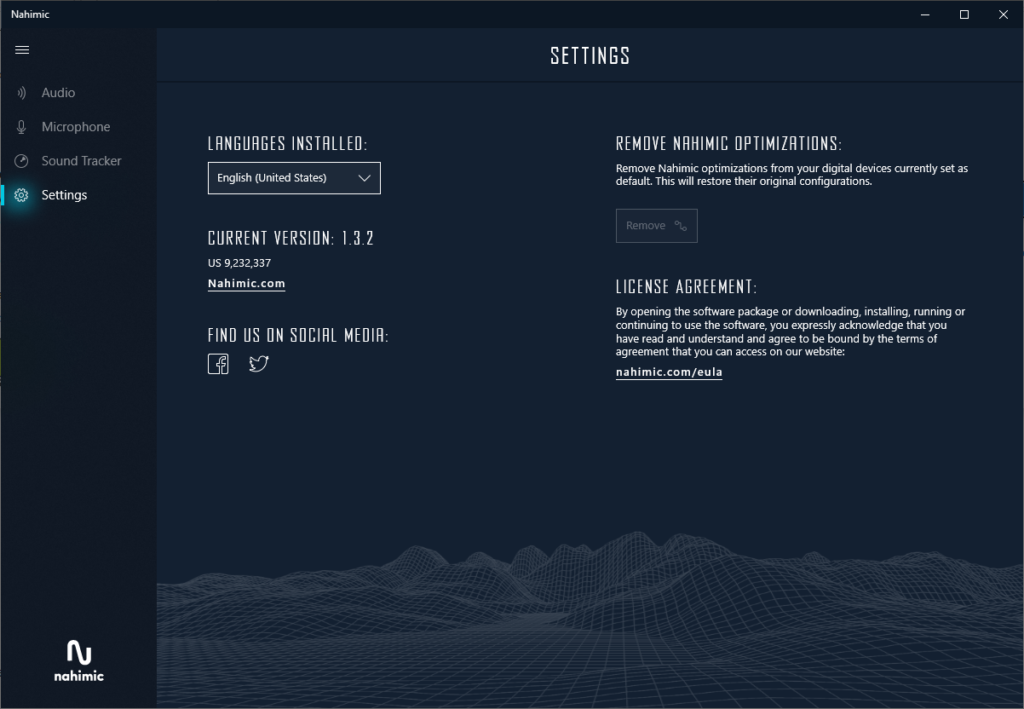Click the link icon inside Remove button
The height and width of the screenshot is (709, 1024).
click(x=681, y=226)
